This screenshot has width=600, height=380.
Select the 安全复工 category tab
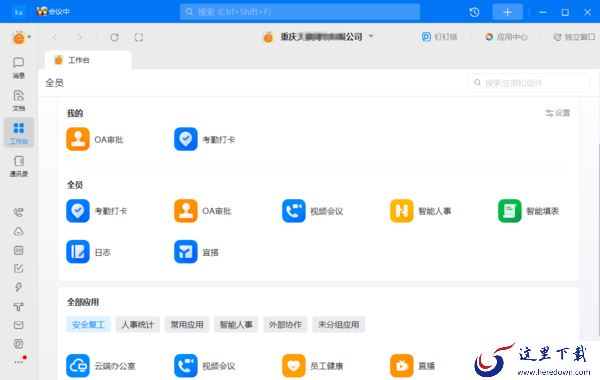coord(88,325)
